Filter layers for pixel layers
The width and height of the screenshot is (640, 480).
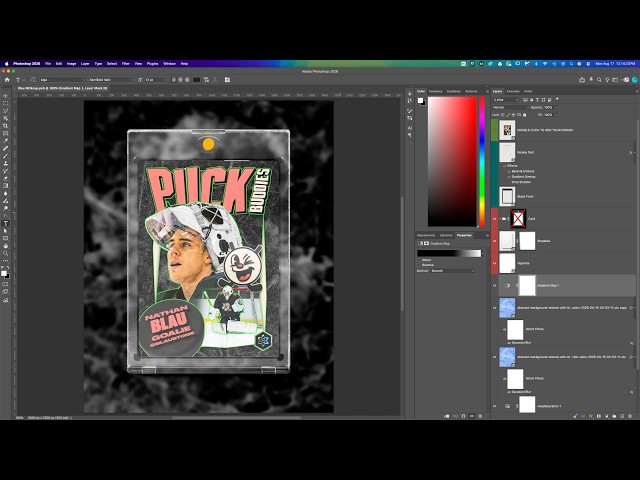525,100
